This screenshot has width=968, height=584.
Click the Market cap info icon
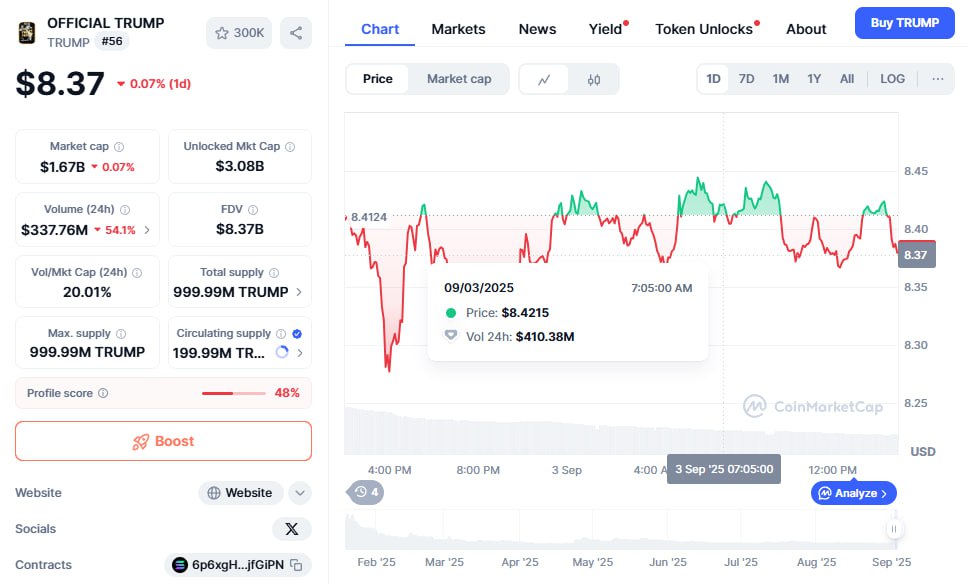pos(119,147)
